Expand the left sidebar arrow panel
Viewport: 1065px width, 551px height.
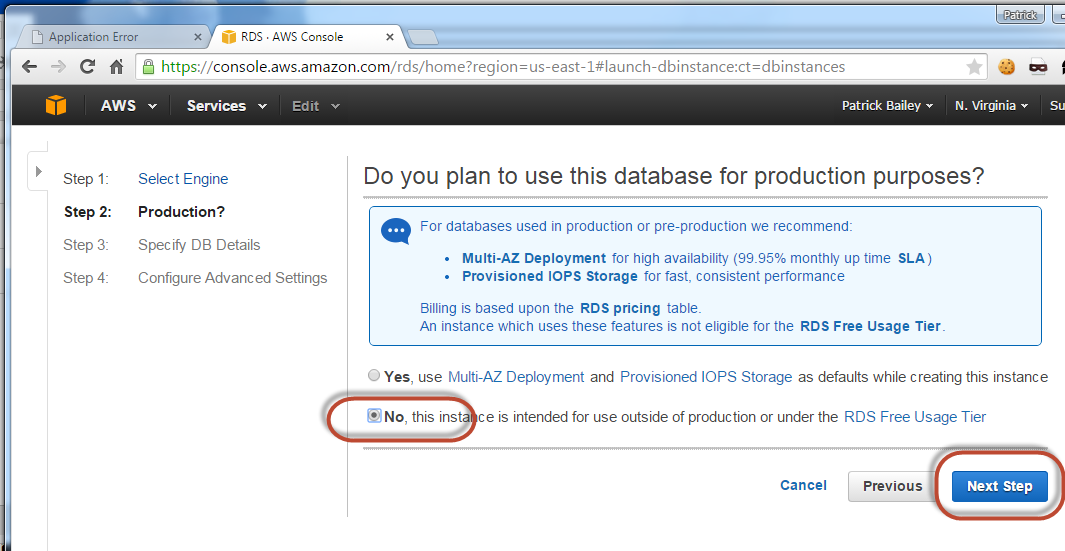point(38,171)
